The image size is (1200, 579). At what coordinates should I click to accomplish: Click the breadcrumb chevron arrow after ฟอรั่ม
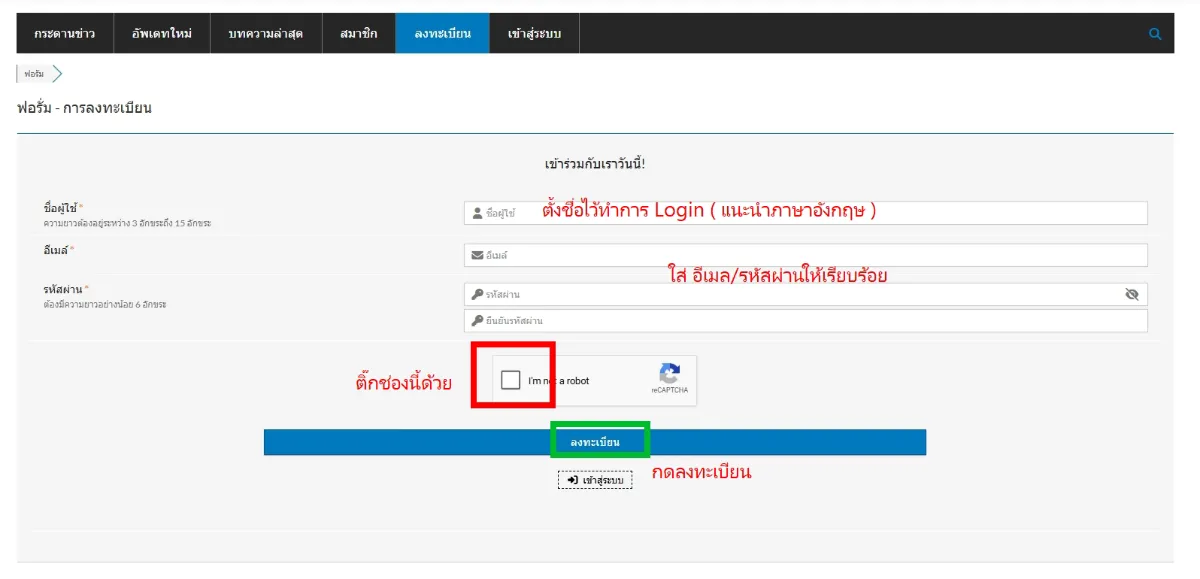point(58,74)
